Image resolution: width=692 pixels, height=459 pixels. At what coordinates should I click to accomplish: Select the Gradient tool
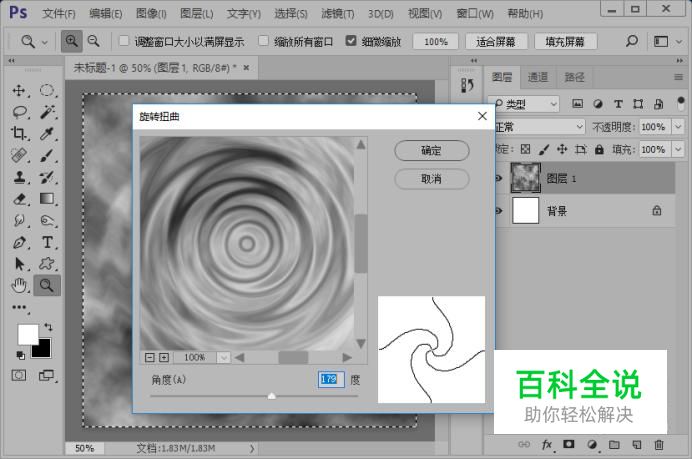47,199
